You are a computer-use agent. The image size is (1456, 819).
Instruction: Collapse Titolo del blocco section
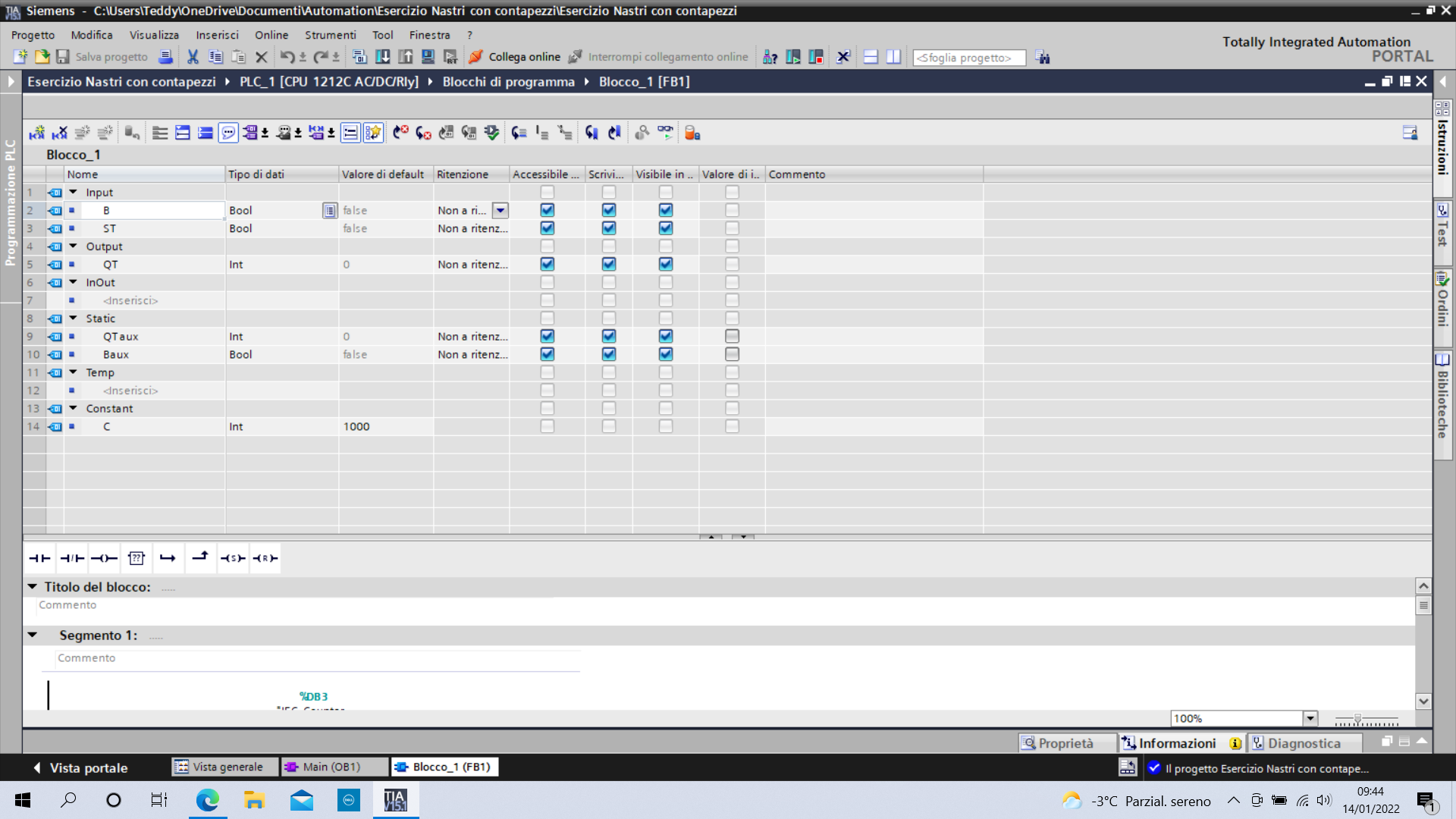(x=33, y=586)
